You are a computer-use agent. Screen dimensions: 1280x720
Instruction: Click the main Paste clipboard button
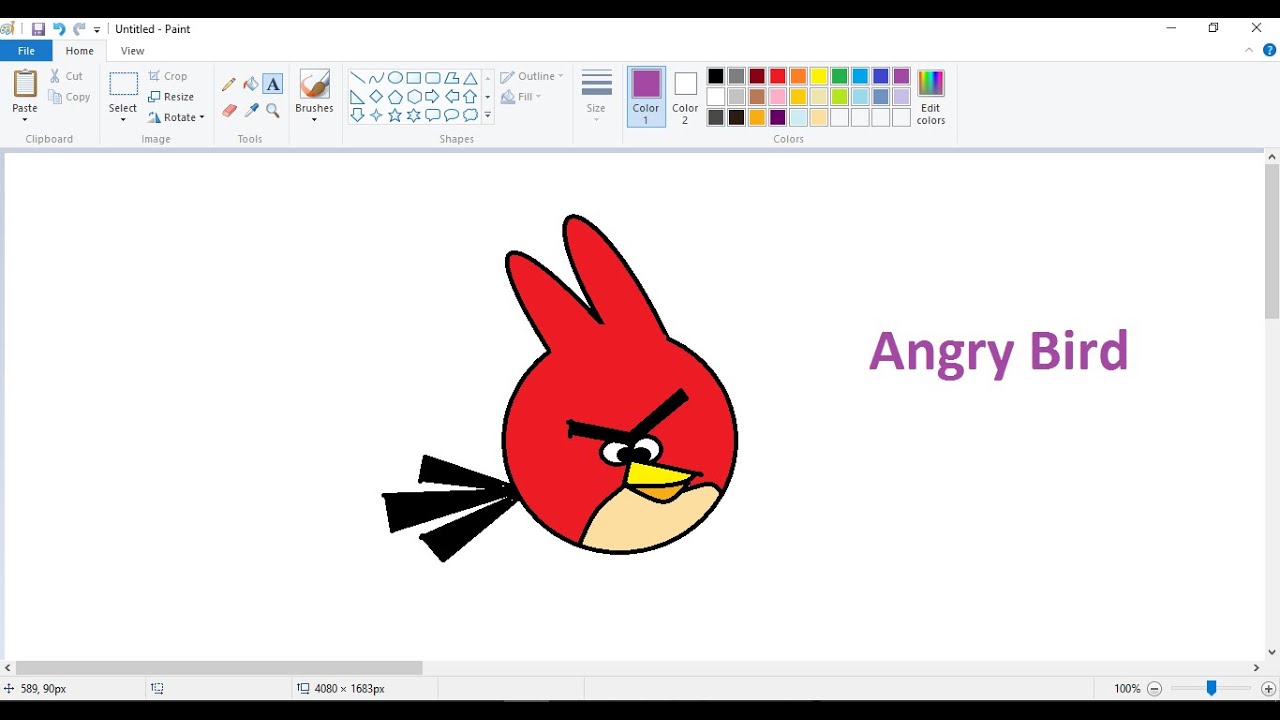click(x=25, y=84)
